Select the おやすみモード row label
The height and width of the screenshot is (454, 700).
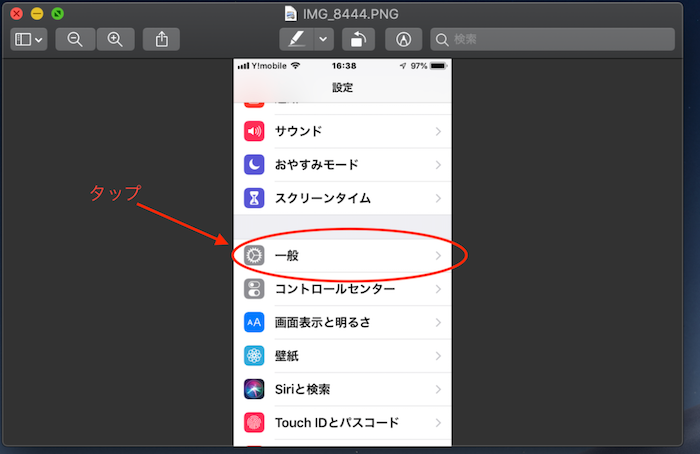click(x=317, y=165)
